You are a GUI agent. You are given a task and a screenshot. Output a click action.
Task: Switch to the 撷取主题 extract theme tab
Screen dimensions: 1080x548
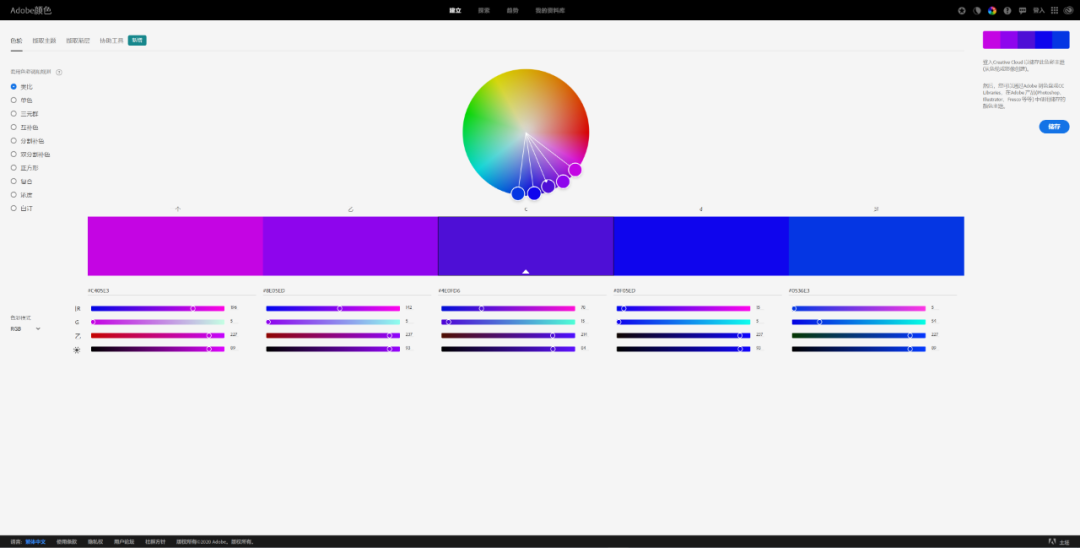pyautogui.click(x=44, y=41)
